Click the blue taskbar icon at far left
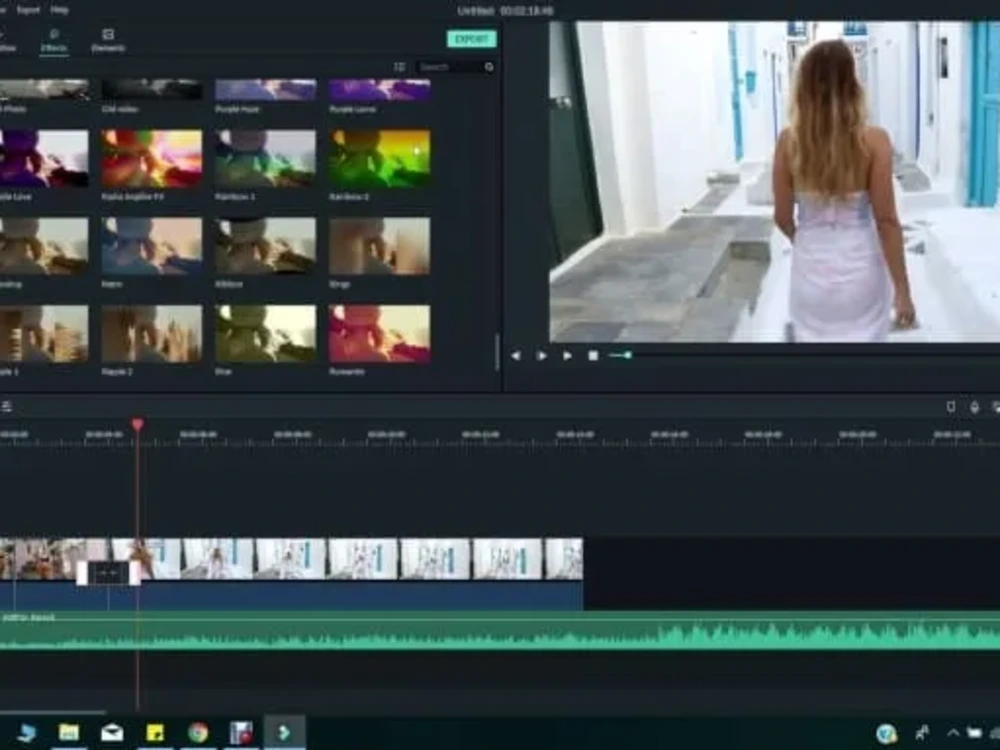Viewport: 1000px width, 750px height. point(26,733)
